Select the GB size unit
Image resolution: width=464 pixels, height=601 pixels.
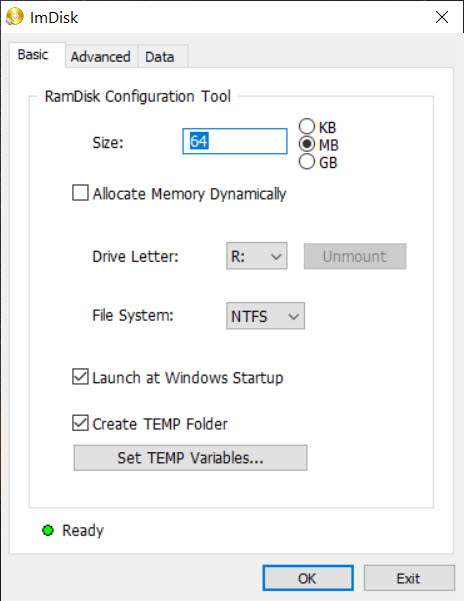[x=307, y=162]
